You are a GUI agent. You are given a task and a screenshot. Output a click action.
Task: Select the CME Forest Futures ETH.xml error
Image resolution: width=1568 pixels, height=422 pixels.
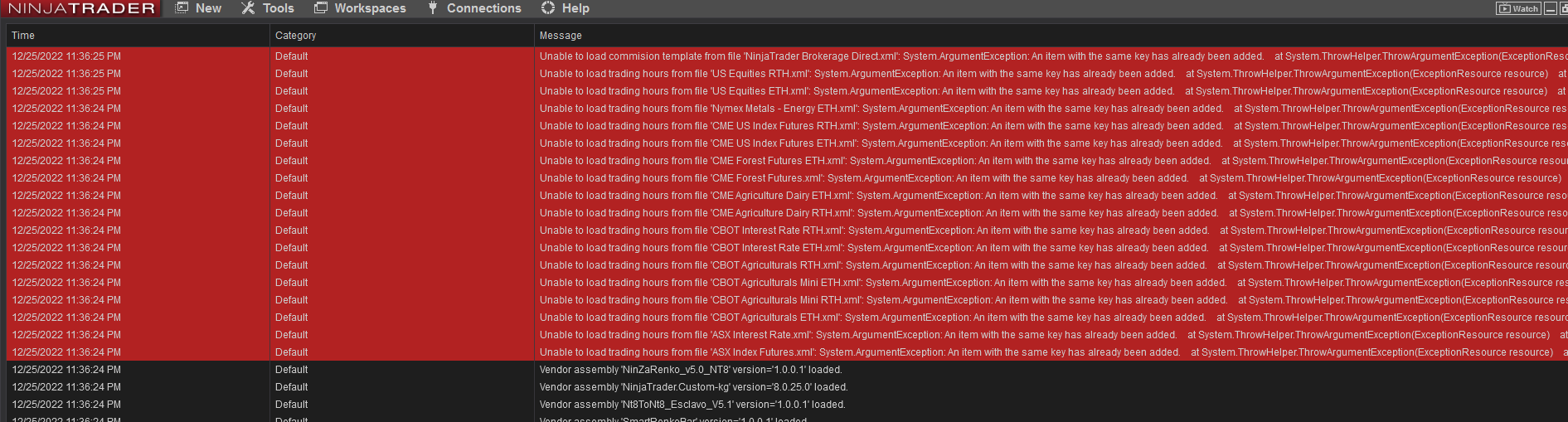coord(1053,161)
